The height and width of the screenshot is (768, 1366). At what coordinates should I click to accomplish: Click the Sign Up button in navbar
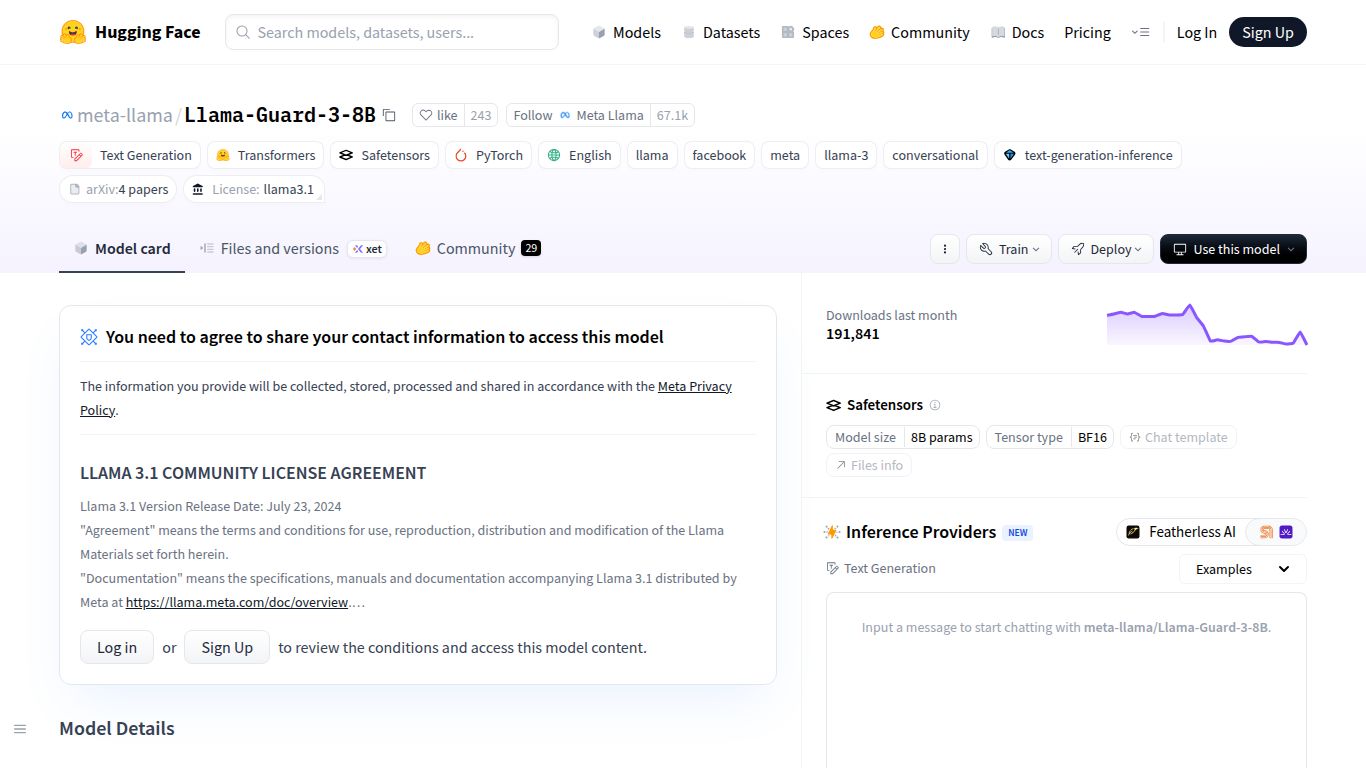coord(1267,32)
